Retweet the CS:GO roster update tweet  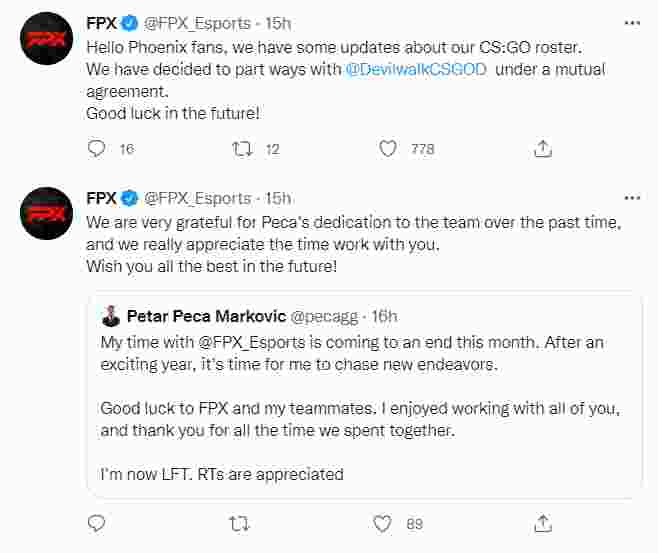coord(242,148)
